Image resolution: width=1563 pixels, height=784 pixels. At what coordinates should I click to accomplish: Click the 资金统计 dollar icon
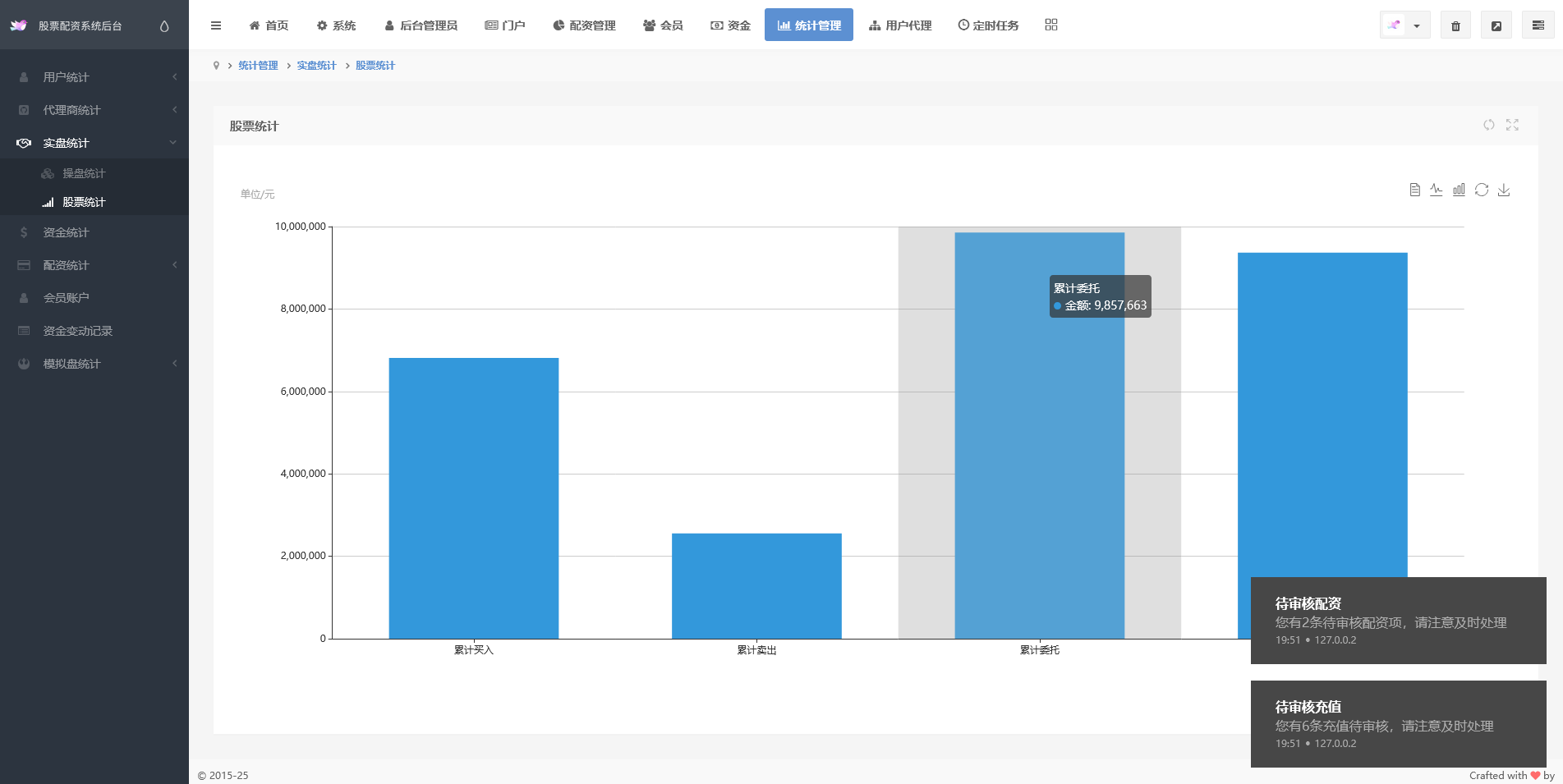[24, 232]
